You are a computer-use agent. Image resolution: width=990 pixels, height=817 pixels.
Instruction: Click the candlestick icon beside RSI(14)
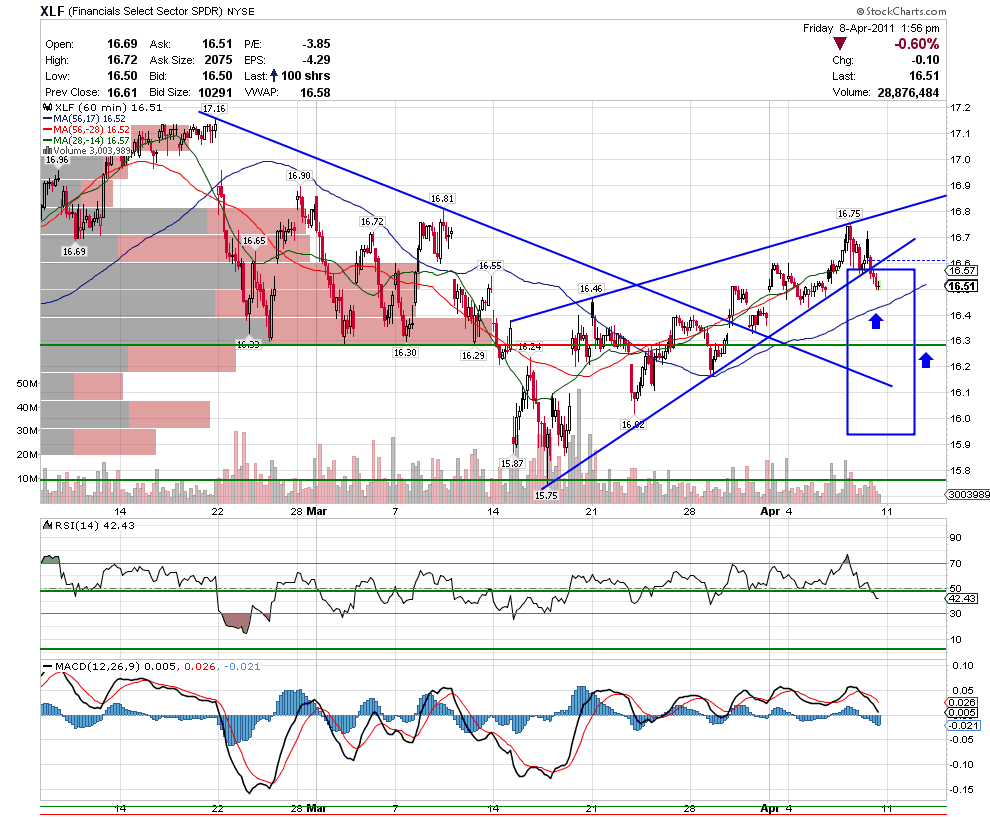tap(47, 525)
